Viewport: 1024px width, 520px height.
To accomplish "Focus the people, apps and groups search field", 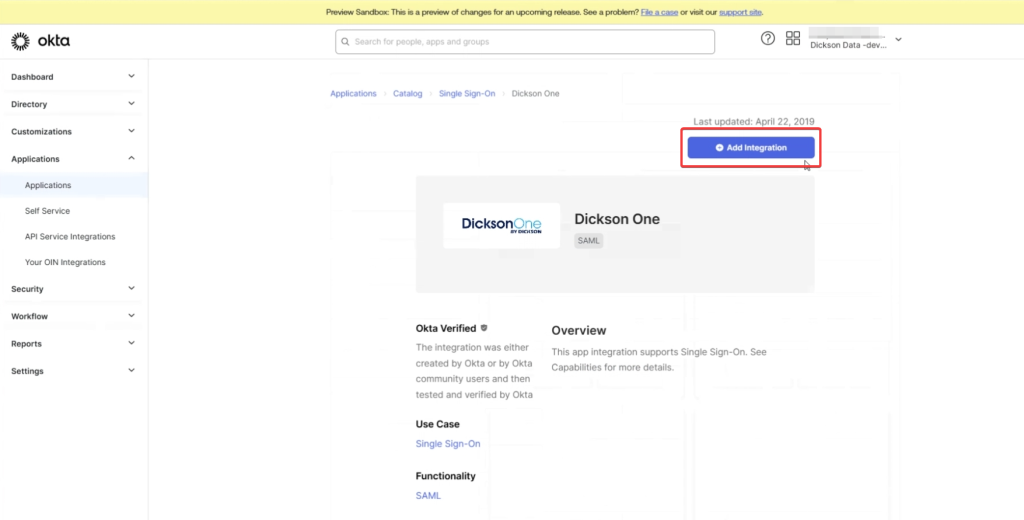I will (525, 42).
